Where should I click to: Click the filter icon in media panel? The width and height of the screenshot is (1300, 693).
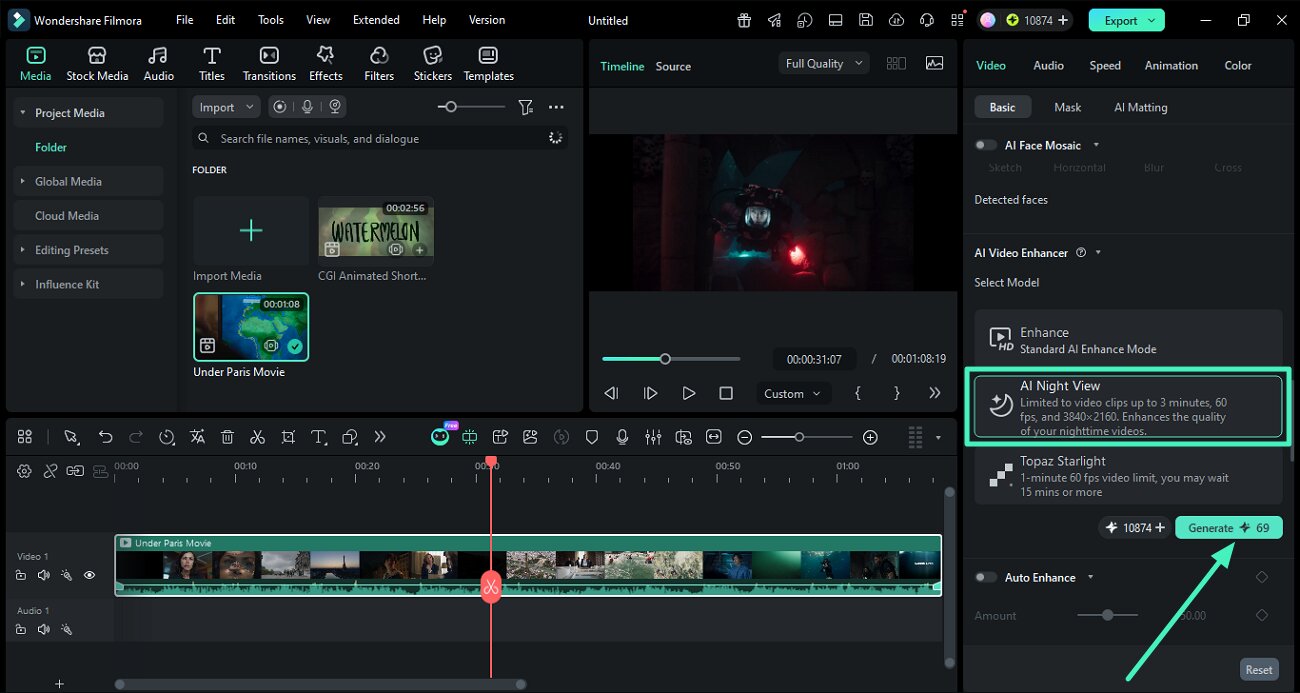(525, 107)
